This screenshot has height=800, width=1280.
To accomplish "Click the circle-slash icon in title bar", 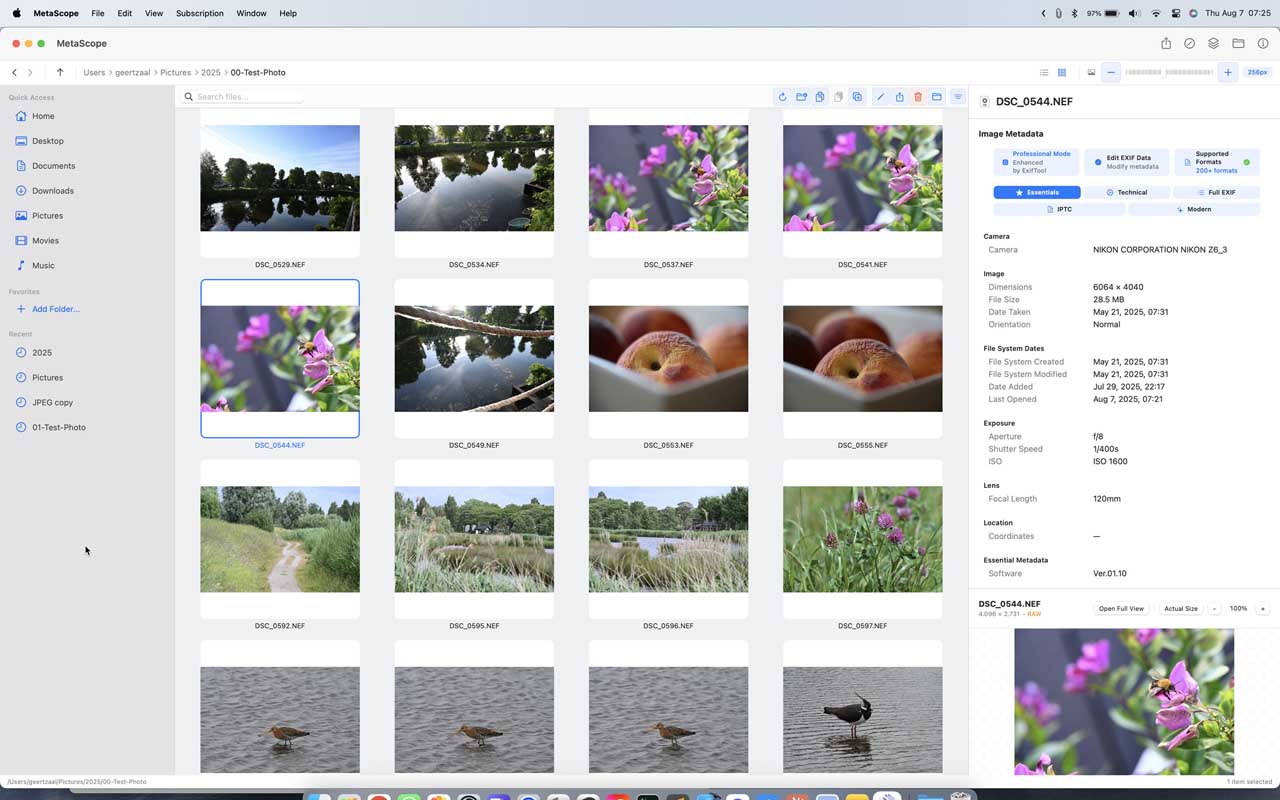I will (x=1190, y=43).
